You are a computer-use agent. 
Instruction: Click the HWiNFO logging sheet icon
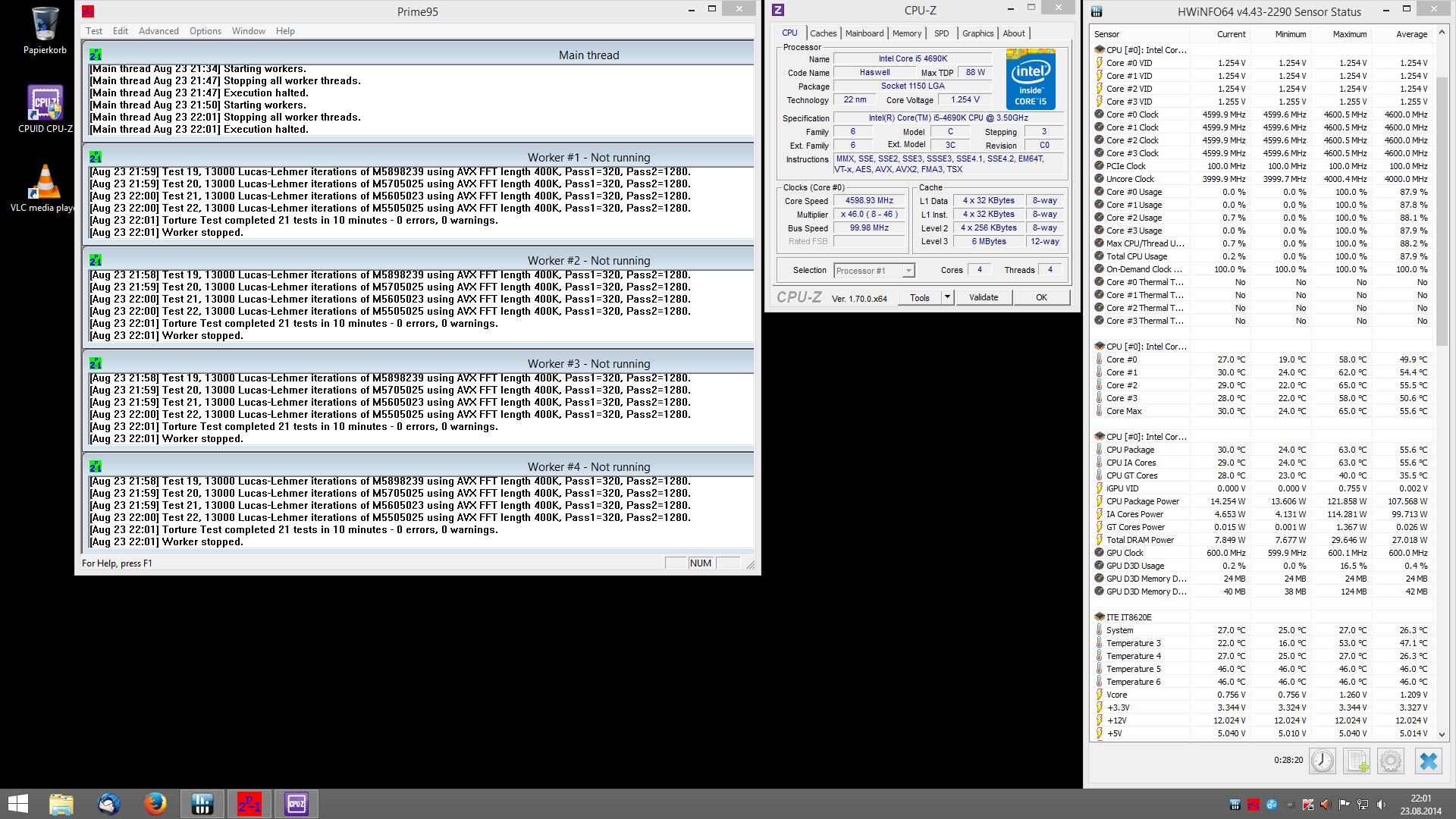click(1357, 761)
